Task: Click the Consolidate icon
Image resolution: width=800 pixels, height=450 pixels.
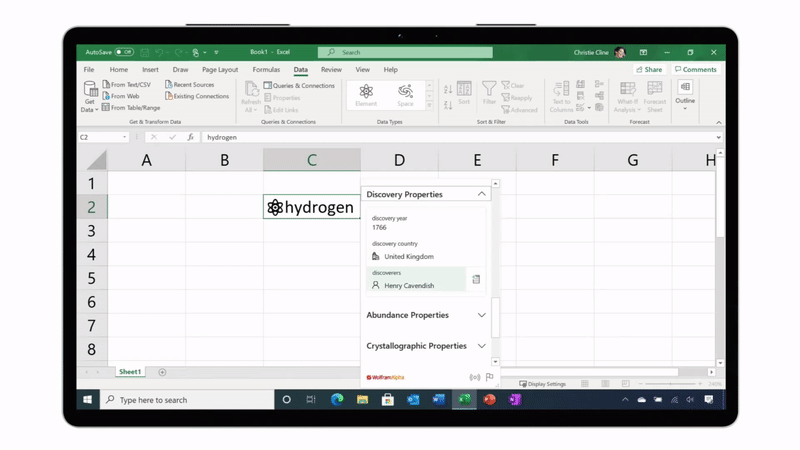Action: point(599,84)
